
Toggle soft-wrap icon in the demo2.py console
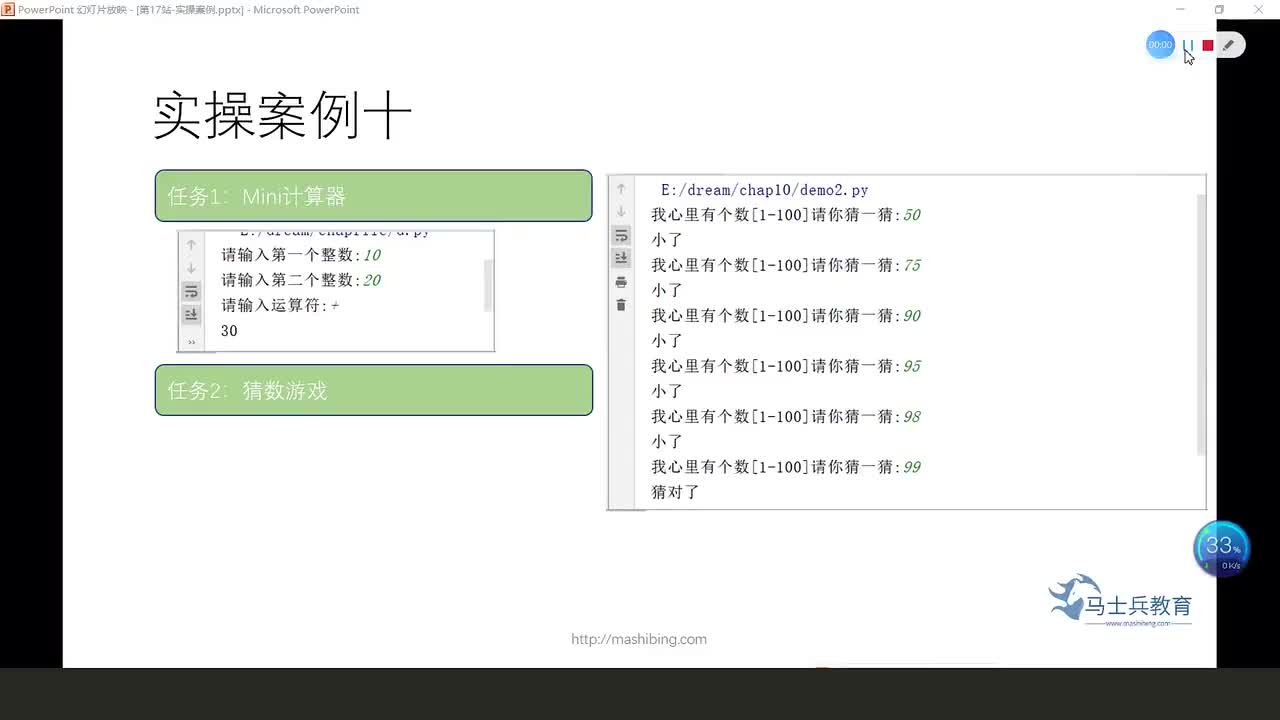[621, 235]
